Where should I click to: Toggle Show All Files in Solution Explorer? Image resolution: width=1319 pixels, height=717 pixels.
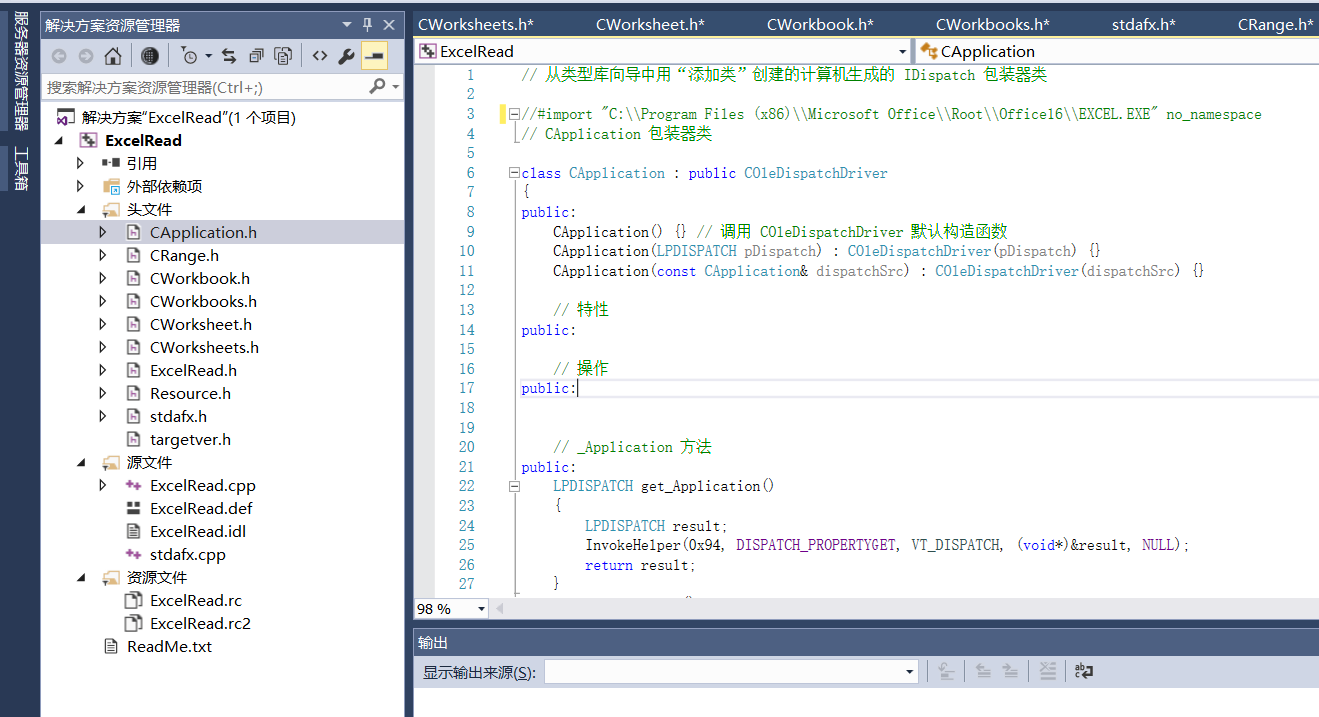[284, 56]
